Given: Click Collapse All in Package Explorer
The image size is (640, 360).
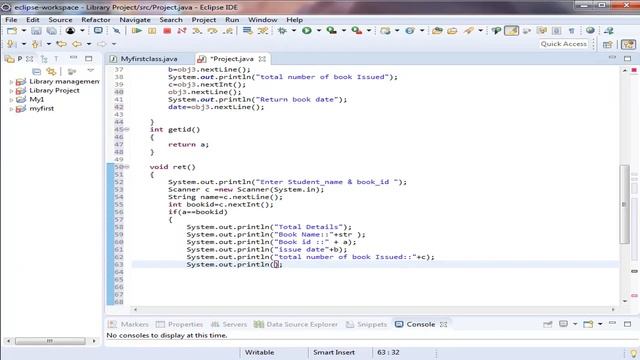Looking at the screenshot, I should (36, 71).
